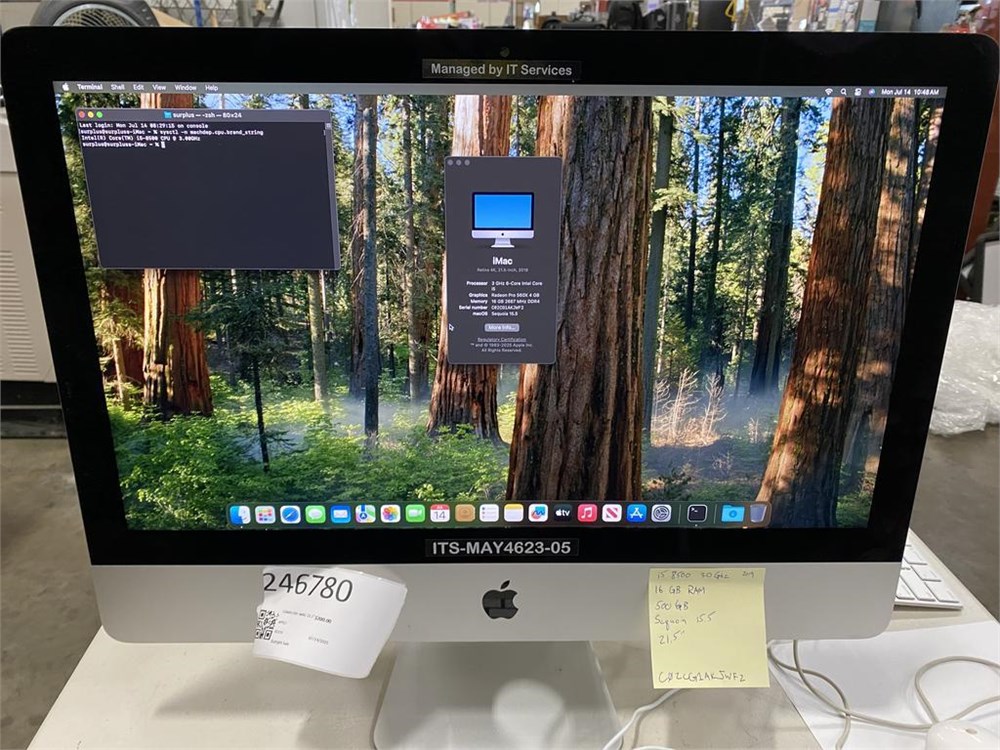
Task: Open Finder from the dock
Action: 240,514
